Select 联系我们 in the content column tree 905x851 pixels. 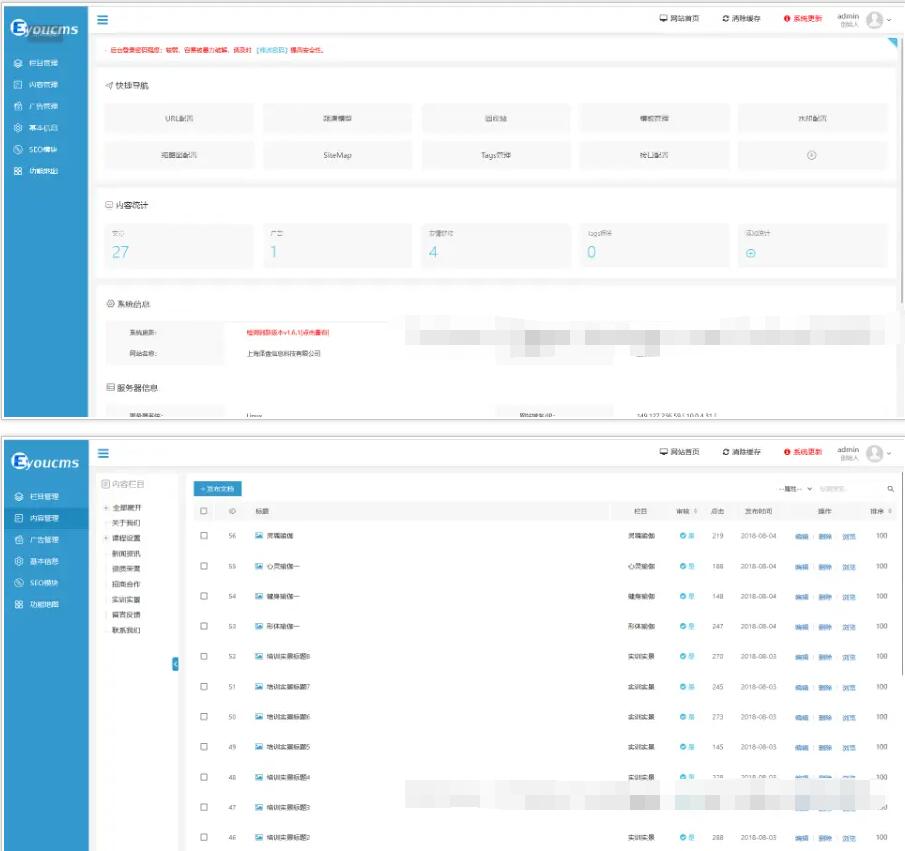click(x=126, y=630)
